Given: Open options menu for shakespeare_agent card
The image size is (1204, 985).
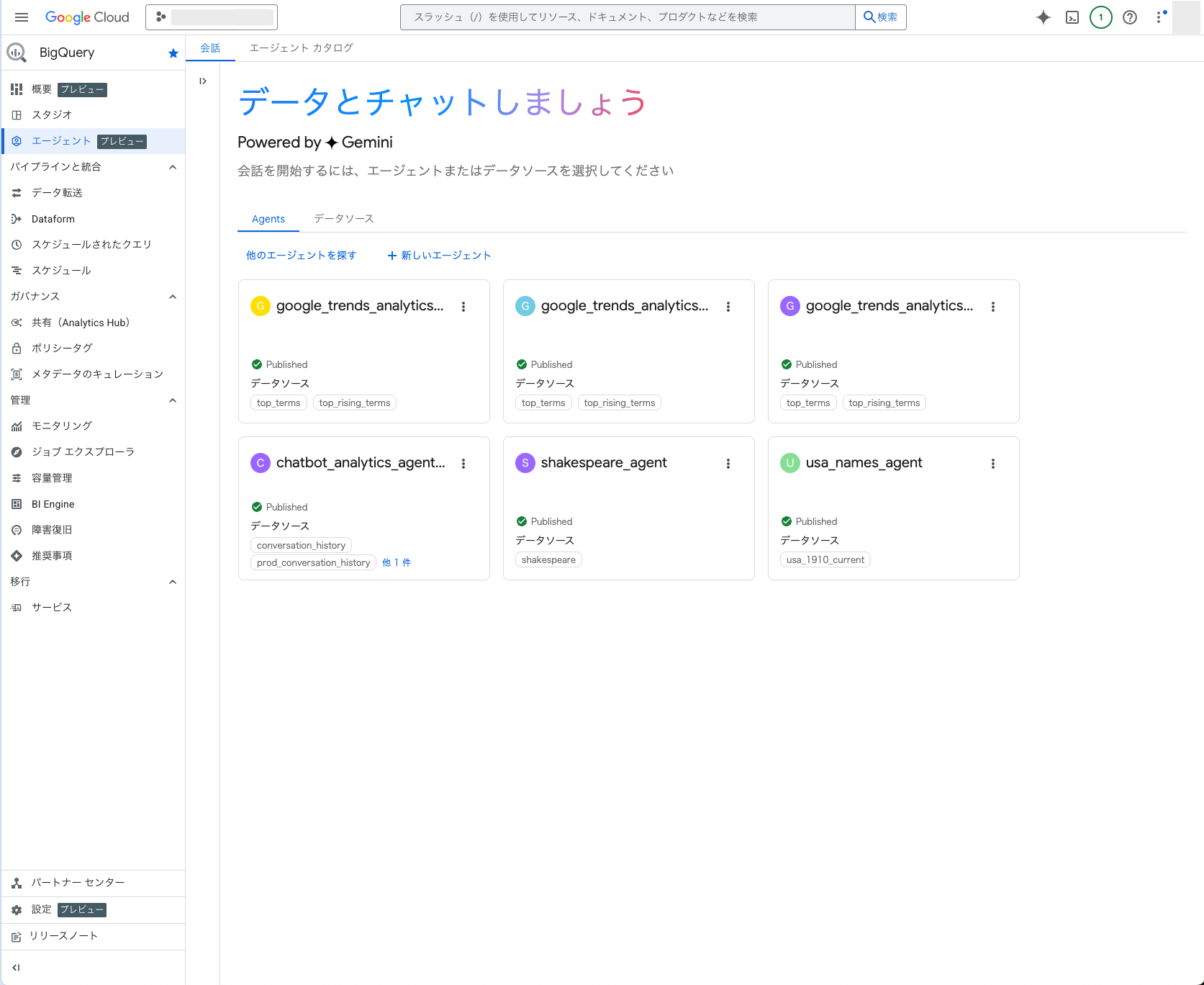Looking at the screenshot, I should pos(728,464).
